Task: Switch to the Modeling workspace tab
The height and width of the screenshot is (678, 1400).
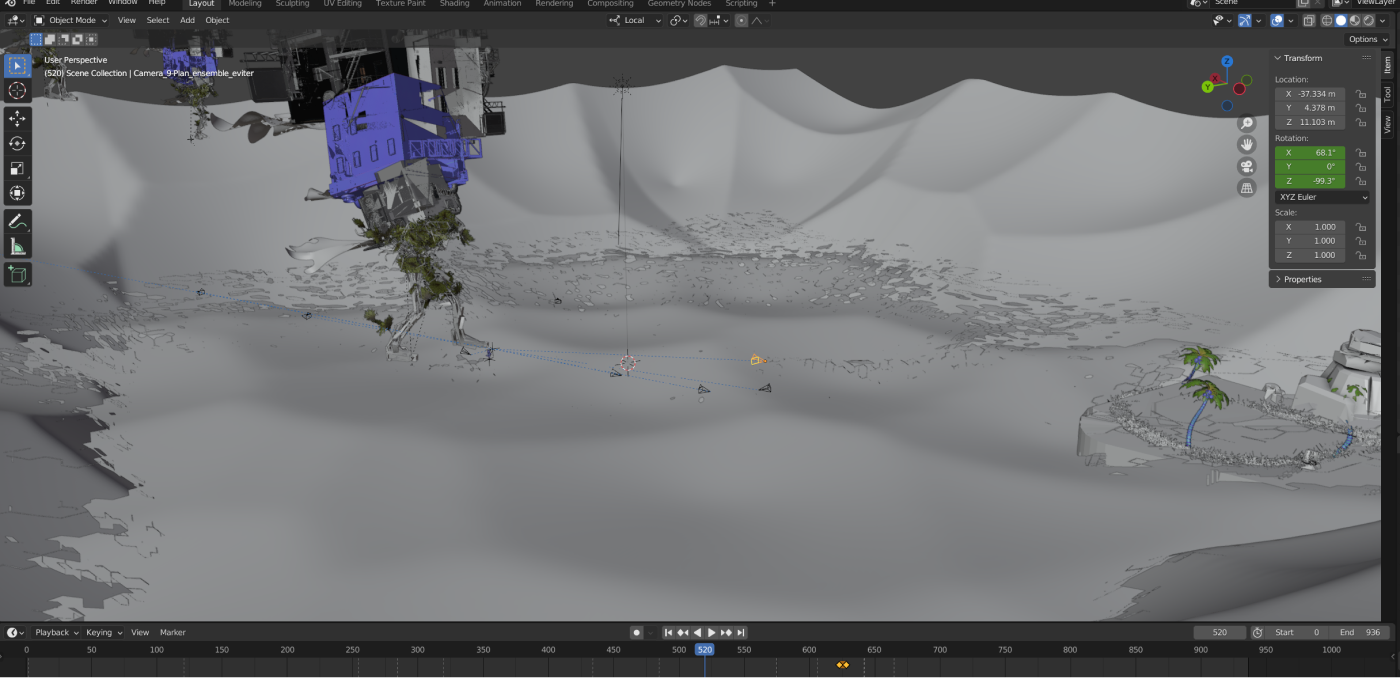Action: (245, 4)
